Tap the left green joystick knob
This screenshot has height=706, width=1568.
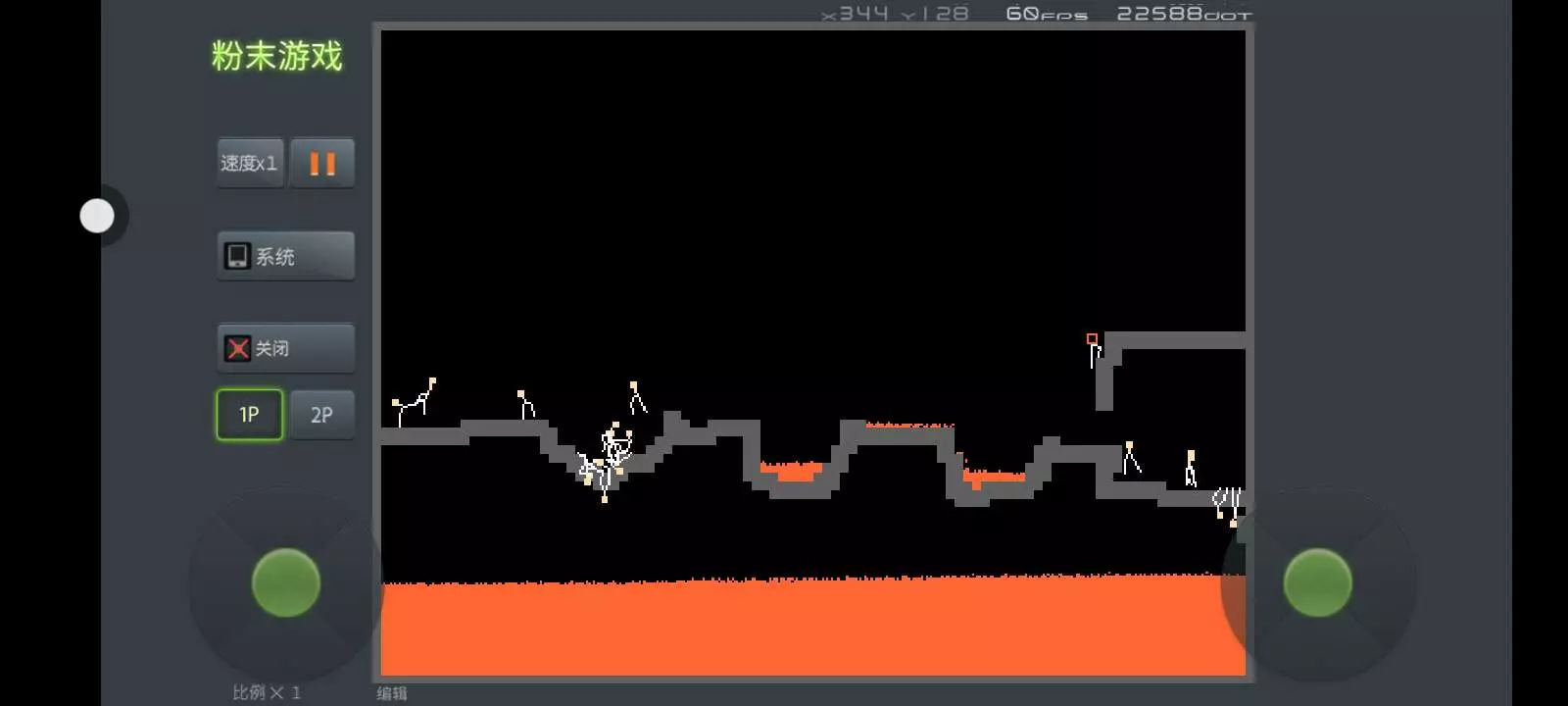[x=286, y=582]
